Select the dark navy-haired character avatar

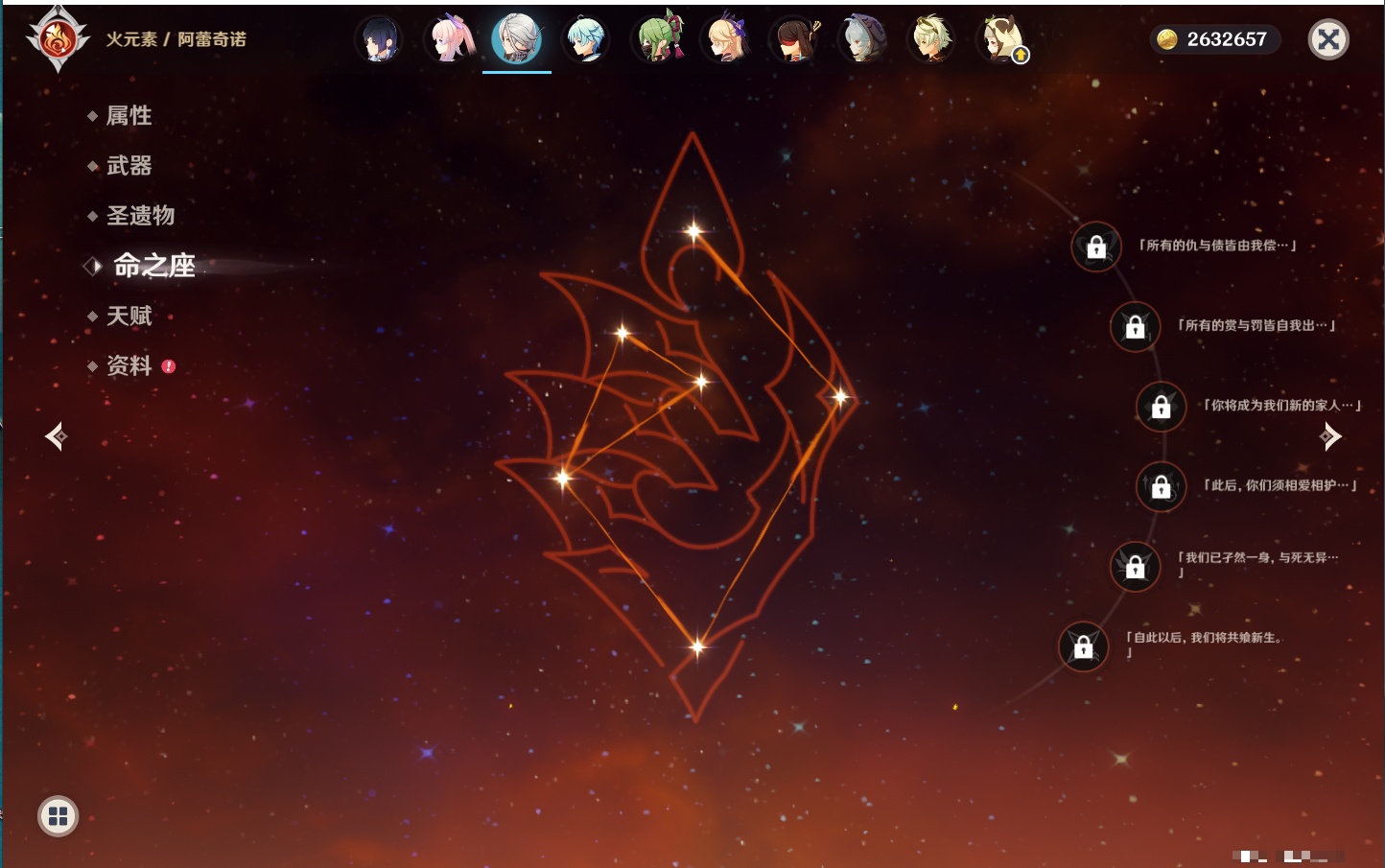tap(380, 39)
